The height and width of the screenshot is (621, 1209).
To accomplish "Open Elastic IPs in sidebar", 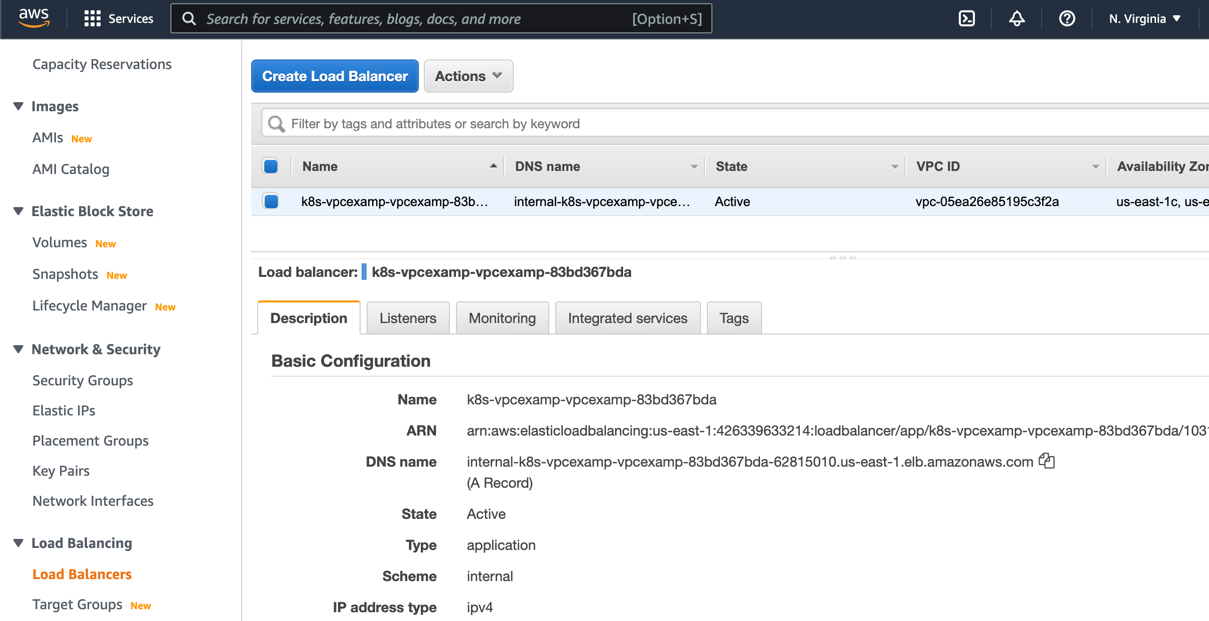I will pos(64,410).
